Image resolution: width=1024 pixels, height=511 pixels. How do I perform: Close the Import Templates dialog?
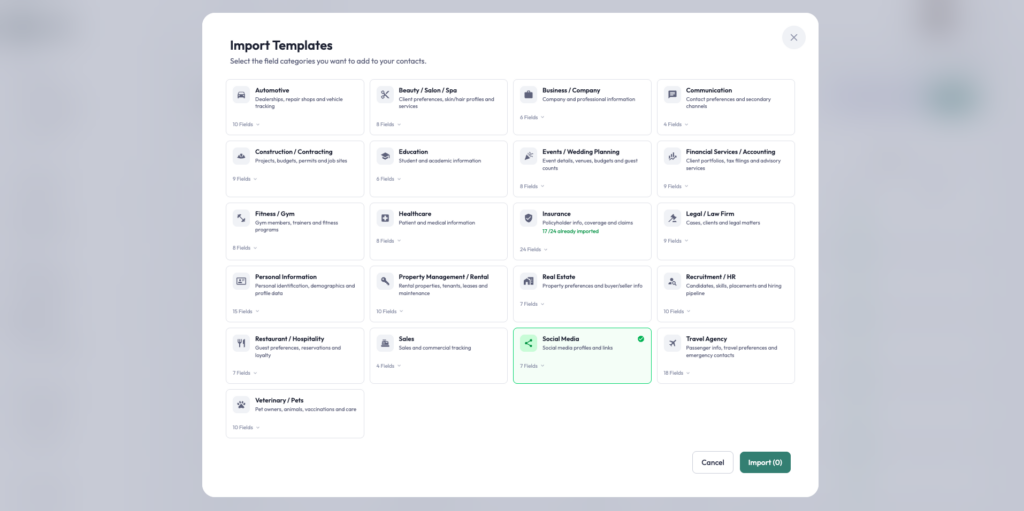pyautogui.click(x=793, y=37)
